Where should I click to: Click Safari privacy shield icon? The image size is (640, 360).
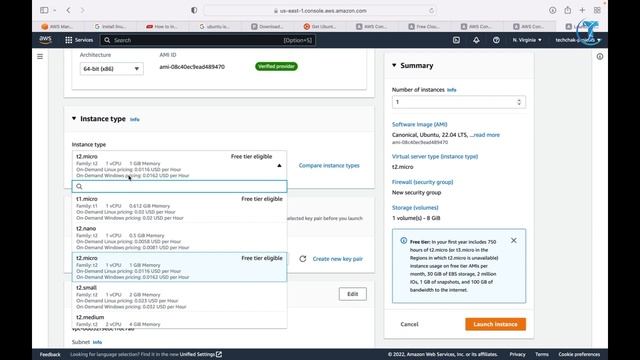194,10
